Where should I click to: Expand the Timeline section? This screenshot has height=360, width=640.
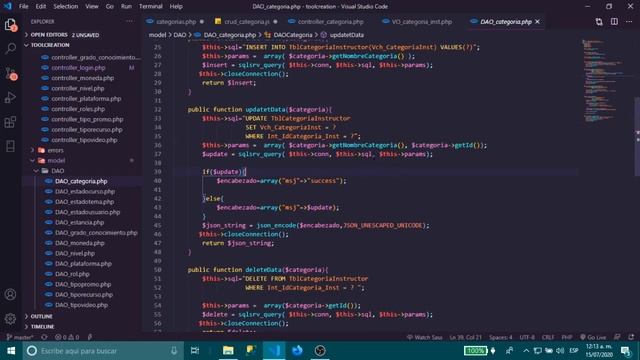click(42, 327)
